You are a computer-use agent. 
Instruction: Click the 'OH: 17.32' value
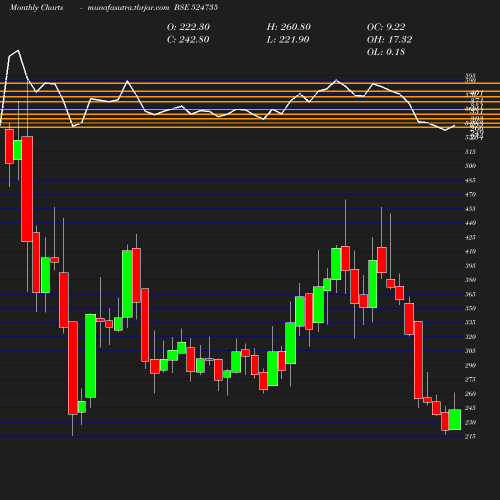389,40
